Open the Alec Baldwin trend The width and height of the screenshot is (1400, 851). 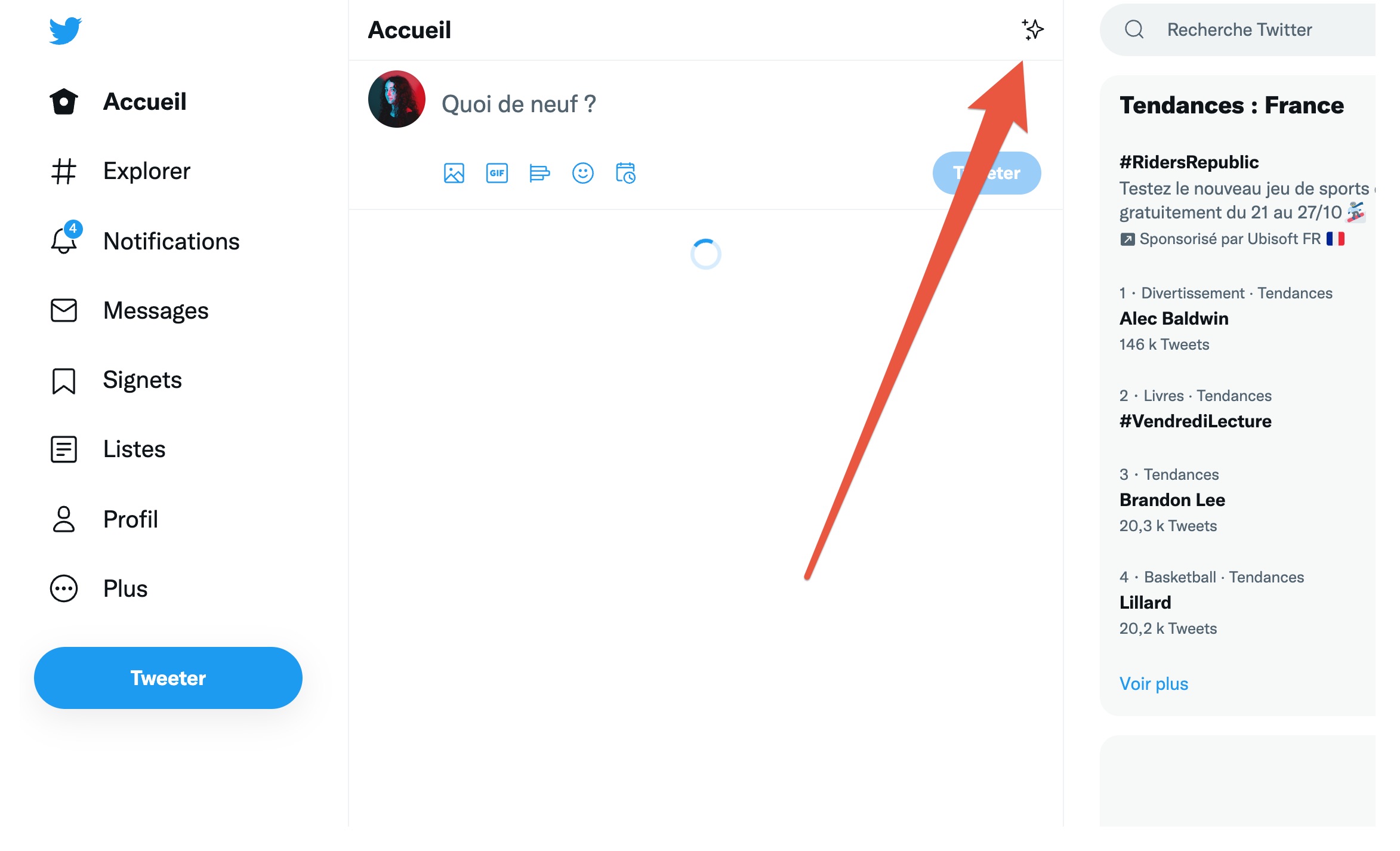point(1174,319)
